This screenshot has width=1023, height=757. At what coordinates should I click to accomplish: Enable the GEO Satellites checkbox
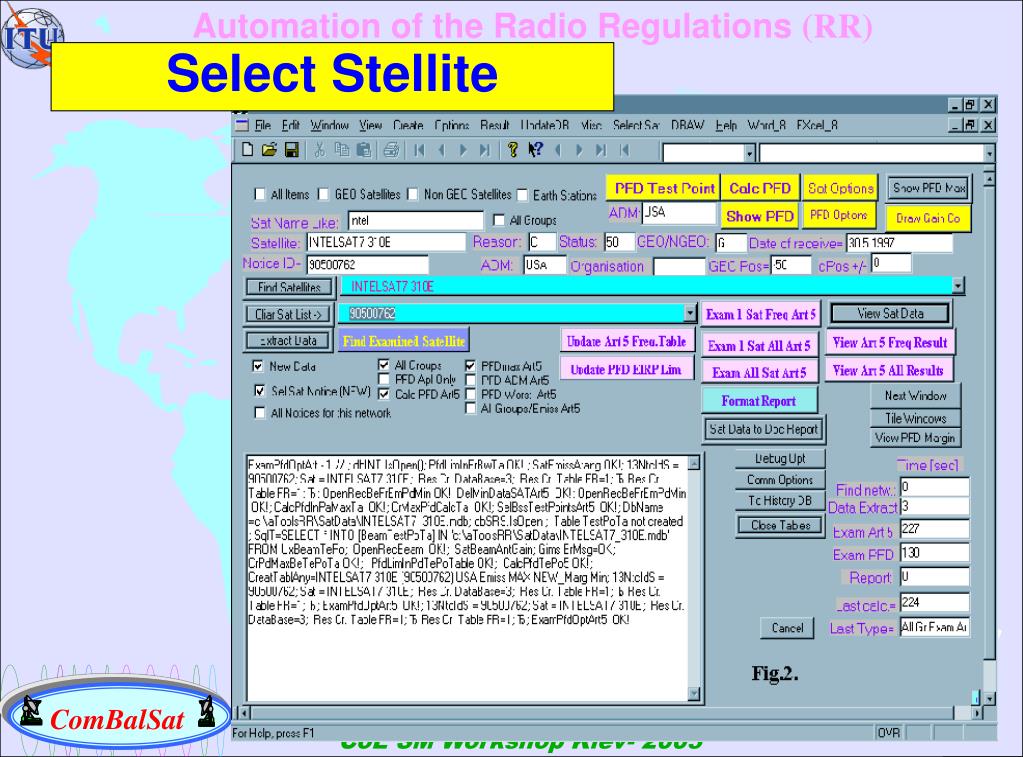[x=323, y=194]
